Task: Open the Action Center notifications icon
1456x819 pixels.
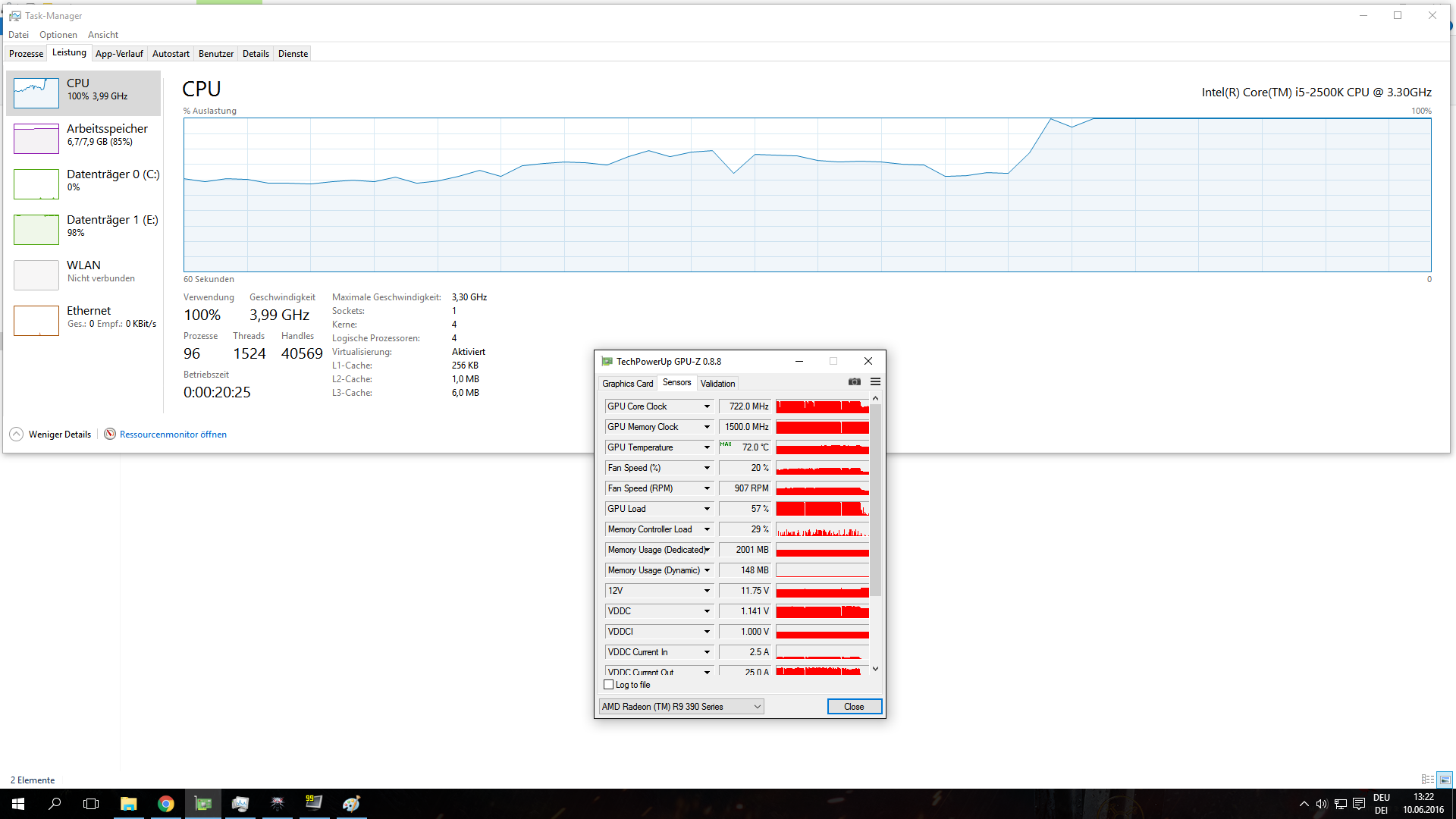Action: pyautogui.click(x=1359, y=804)
